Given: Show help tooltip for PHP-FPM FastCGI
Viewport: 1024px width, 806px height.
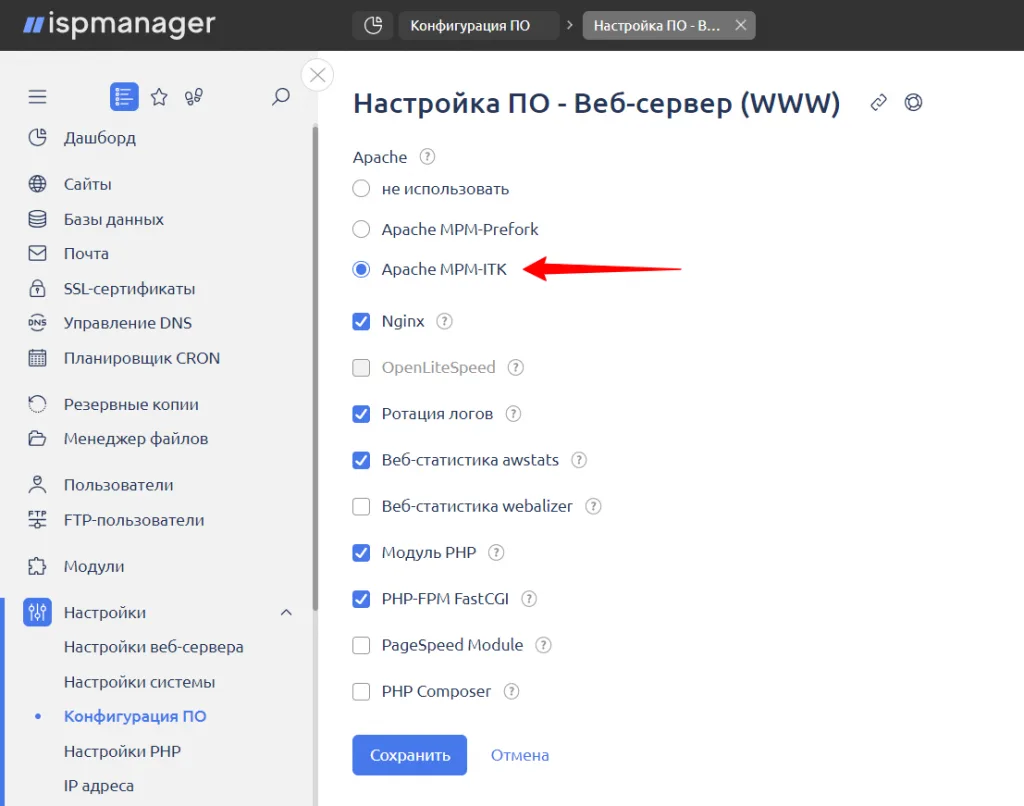Looking at the screenshot, I should (x=529, y=599).
